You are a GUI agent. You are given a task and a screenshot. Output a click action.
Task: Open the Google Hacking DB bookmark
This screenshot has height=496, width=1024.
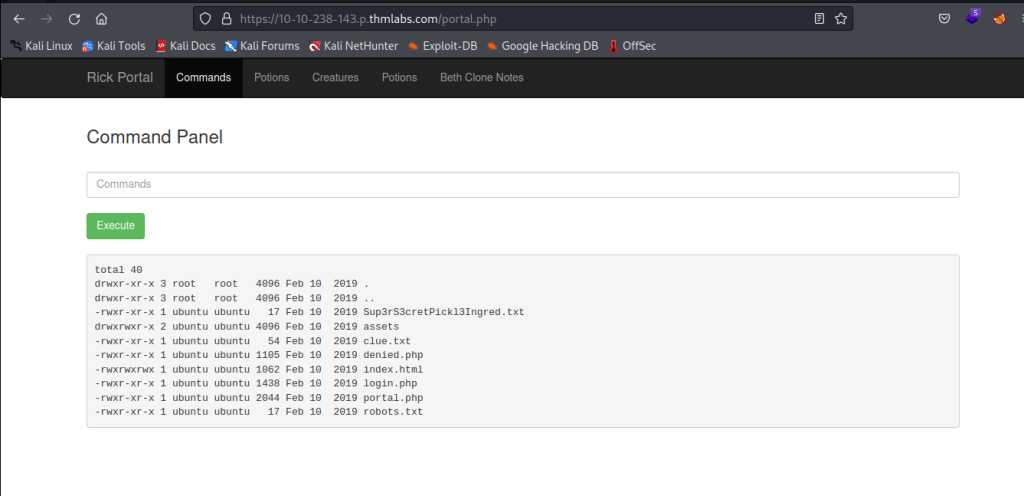tap(542, 45)
